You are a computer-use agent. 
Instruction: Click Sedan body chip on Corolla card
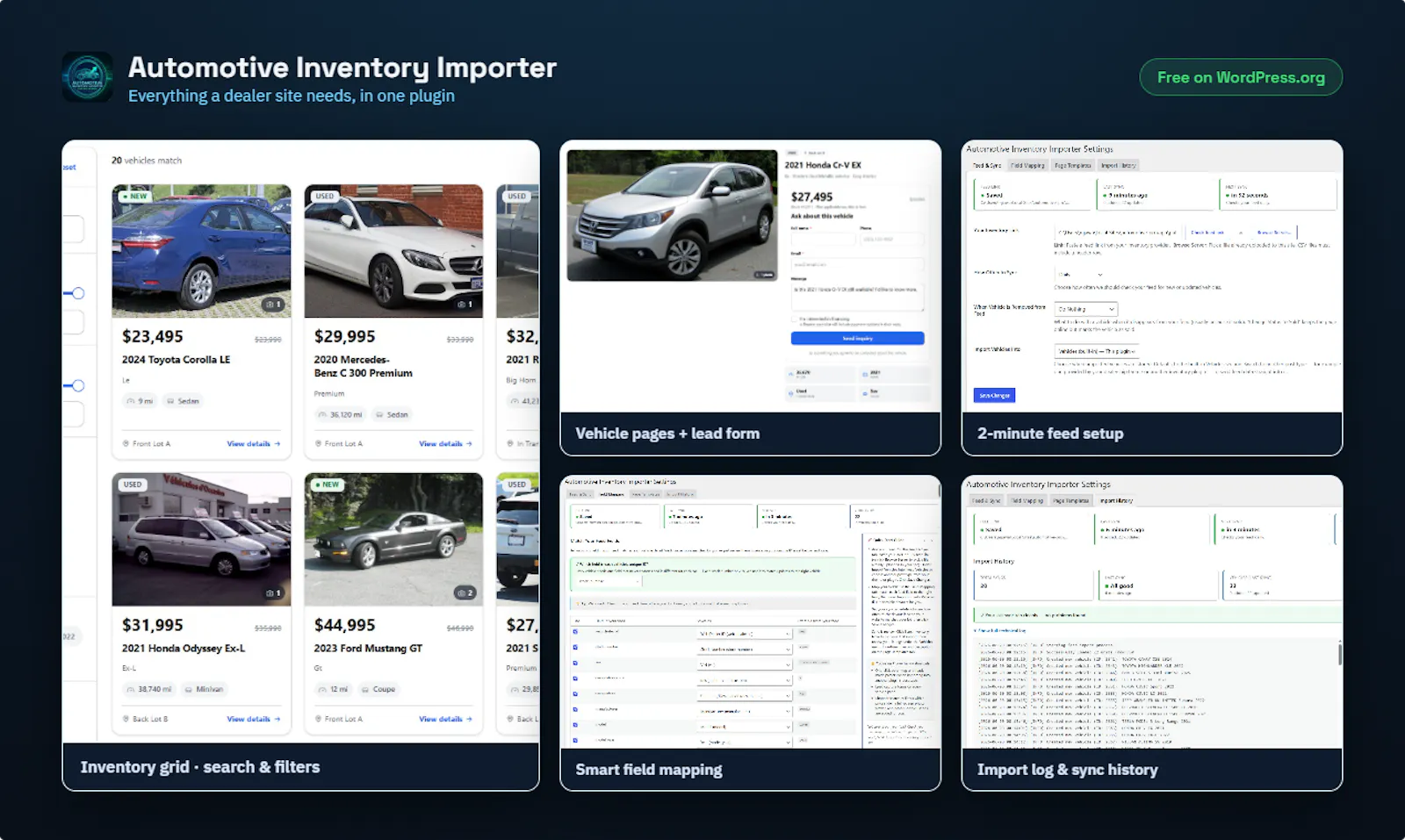click(x=183, y=401)
